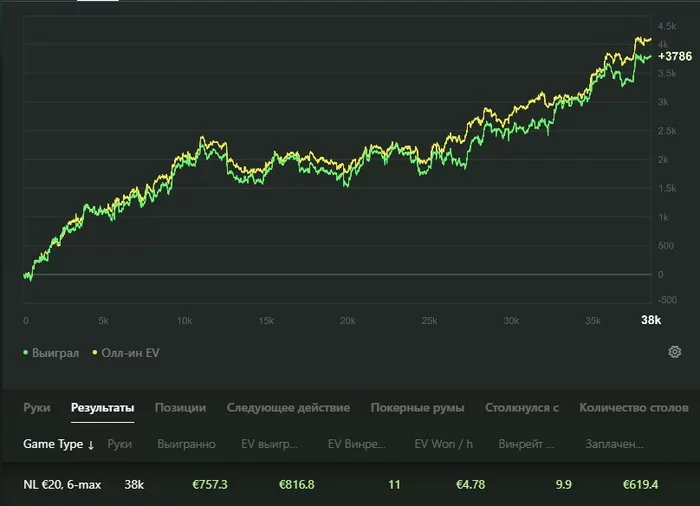Open the Количество столов tab
Screen dimensions: 700x506
pos(634,408)
